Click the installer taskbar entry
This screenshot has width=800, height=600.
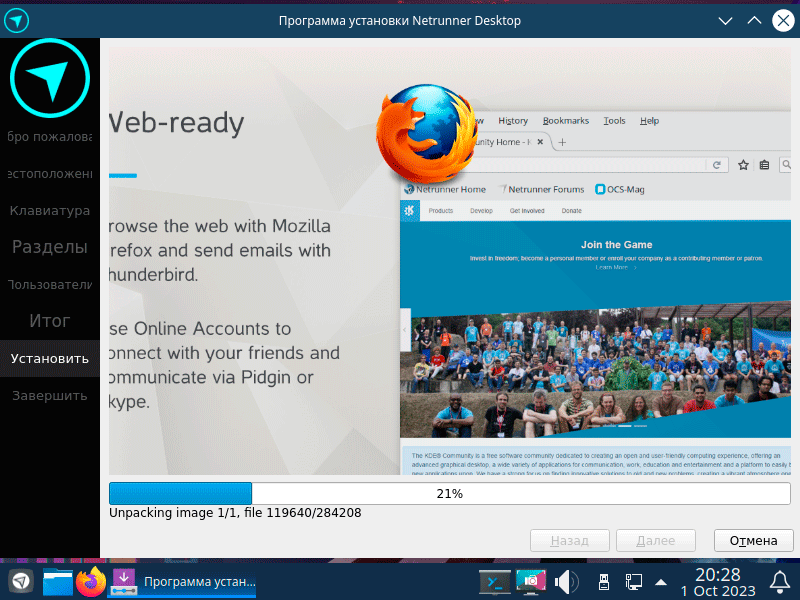coord(182,582)
